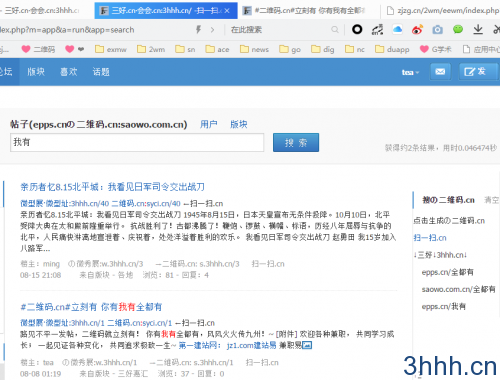Screen dimensions: 500x380
Task: Open the duapp bookmark folder
Action: pos(392,49)
